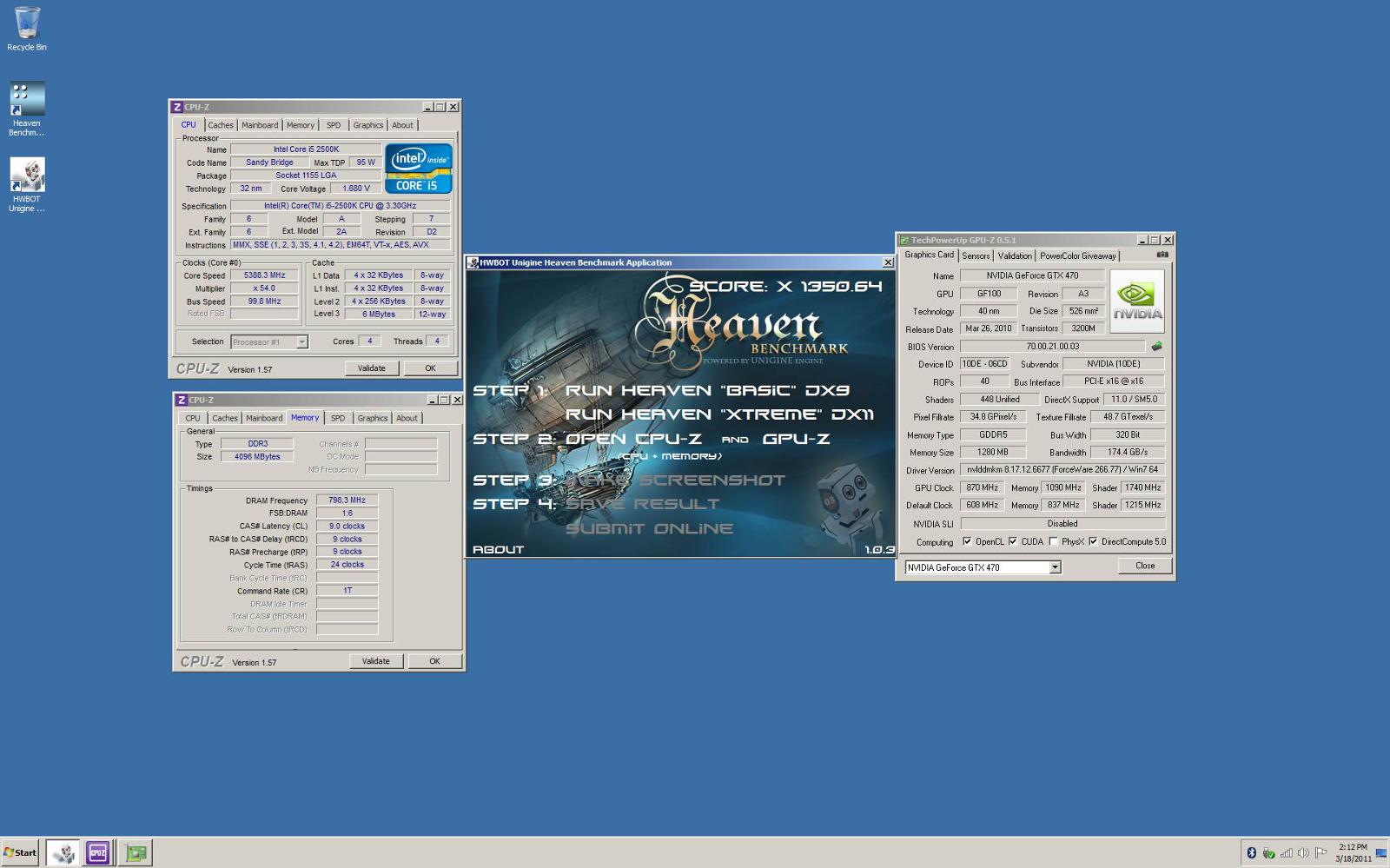The height and width of the screenshot is (868, 1390).
Task: Click the Multiplier x 54.0 value
Action: [264, 288]
